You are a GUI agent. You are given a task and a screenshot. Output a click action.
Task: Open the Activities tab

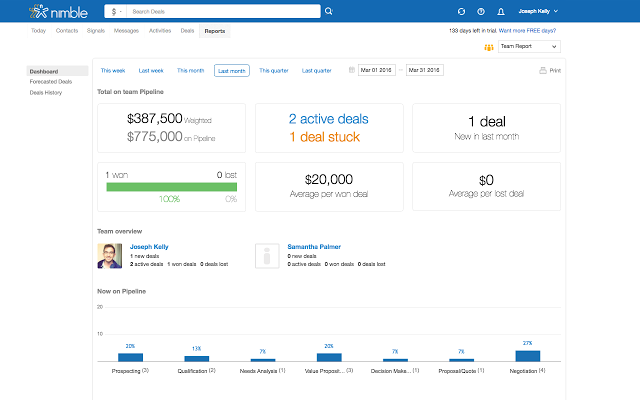[x=159, y=31]
